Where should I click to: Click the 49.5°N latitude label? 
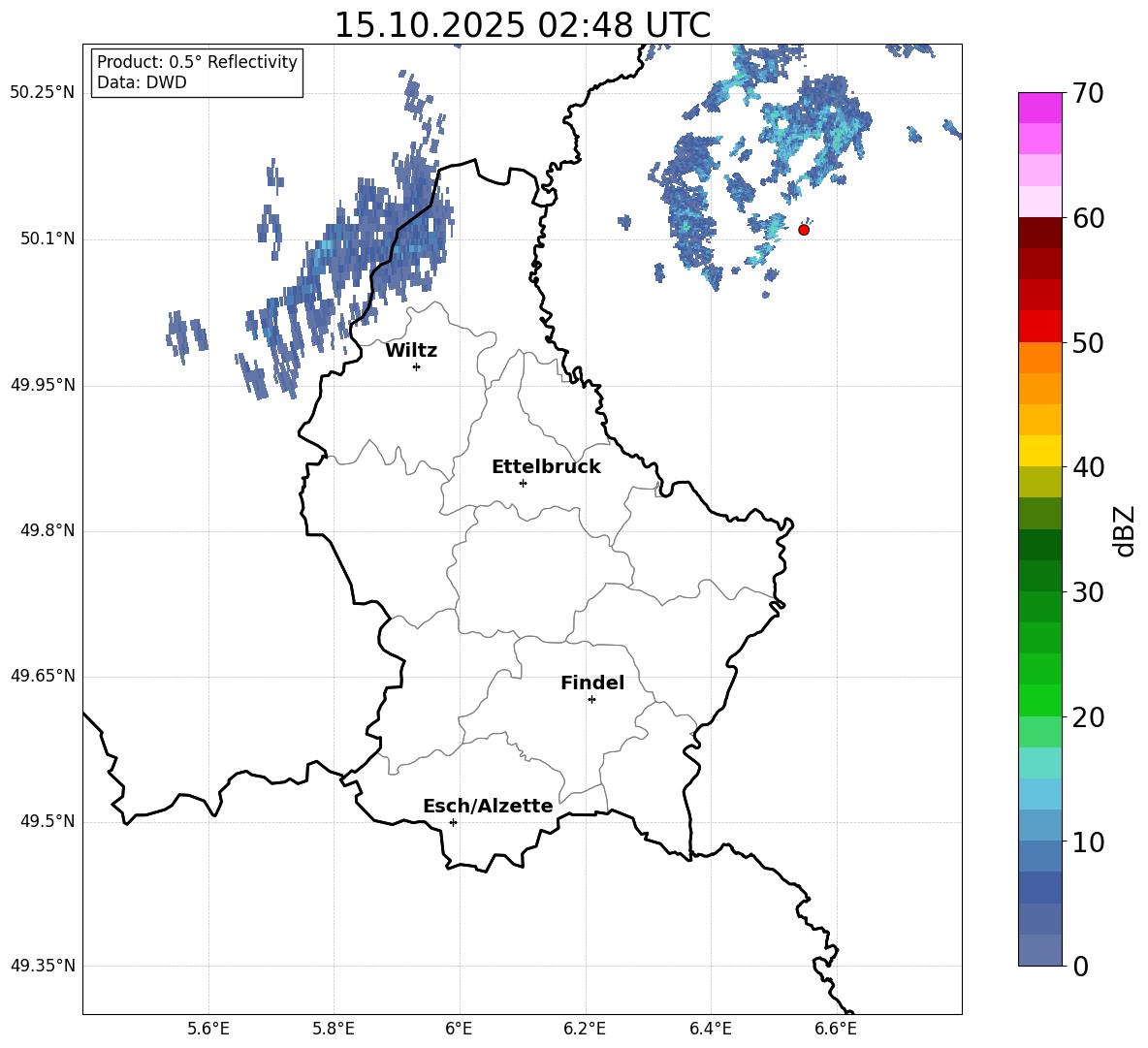[x=48, y=821]
